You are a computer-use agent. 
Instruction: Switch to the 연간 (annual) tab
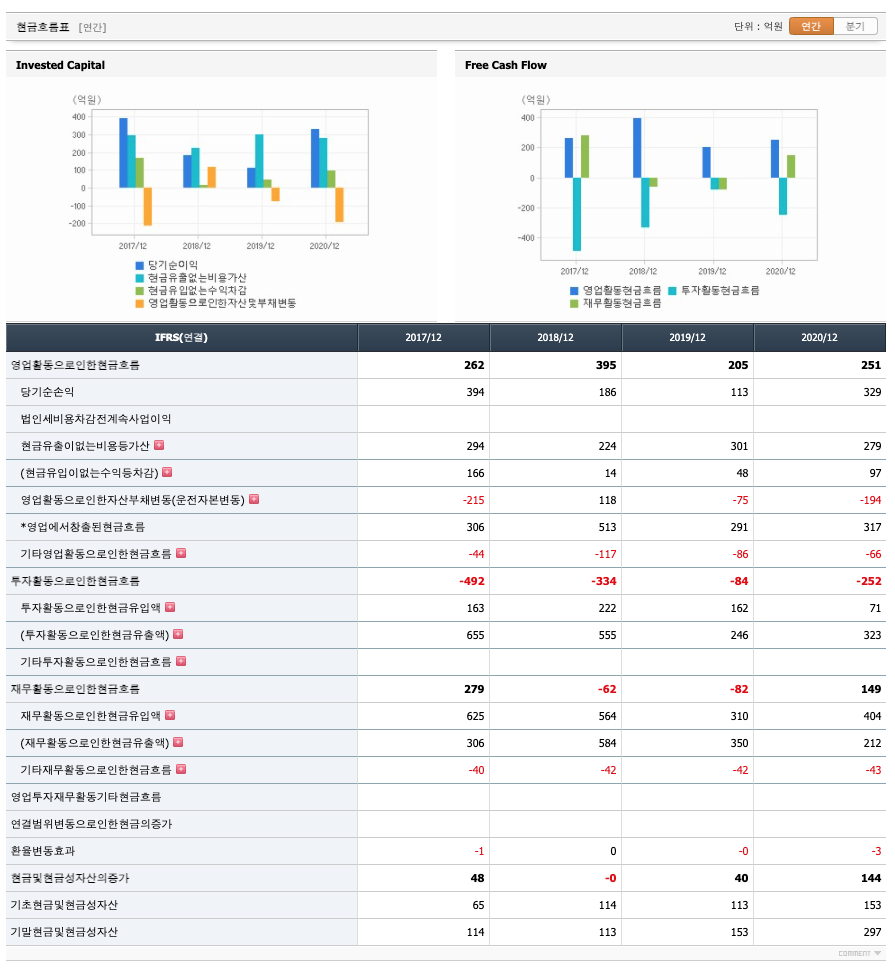tap(811, 26)
